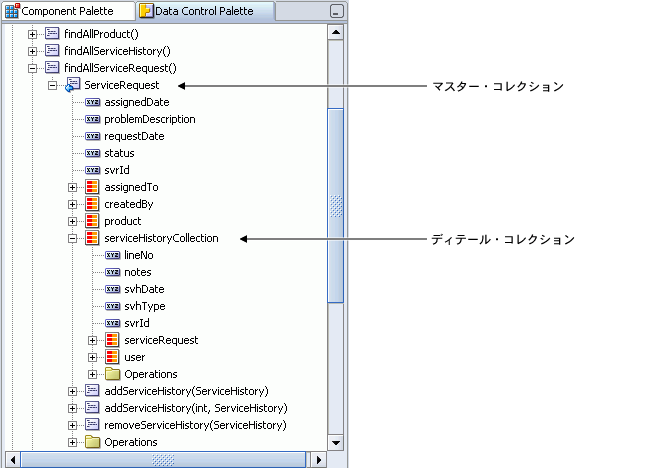Expand the user node
The width and height of the screenshot is (648, 468).
[x=93, y=357]
